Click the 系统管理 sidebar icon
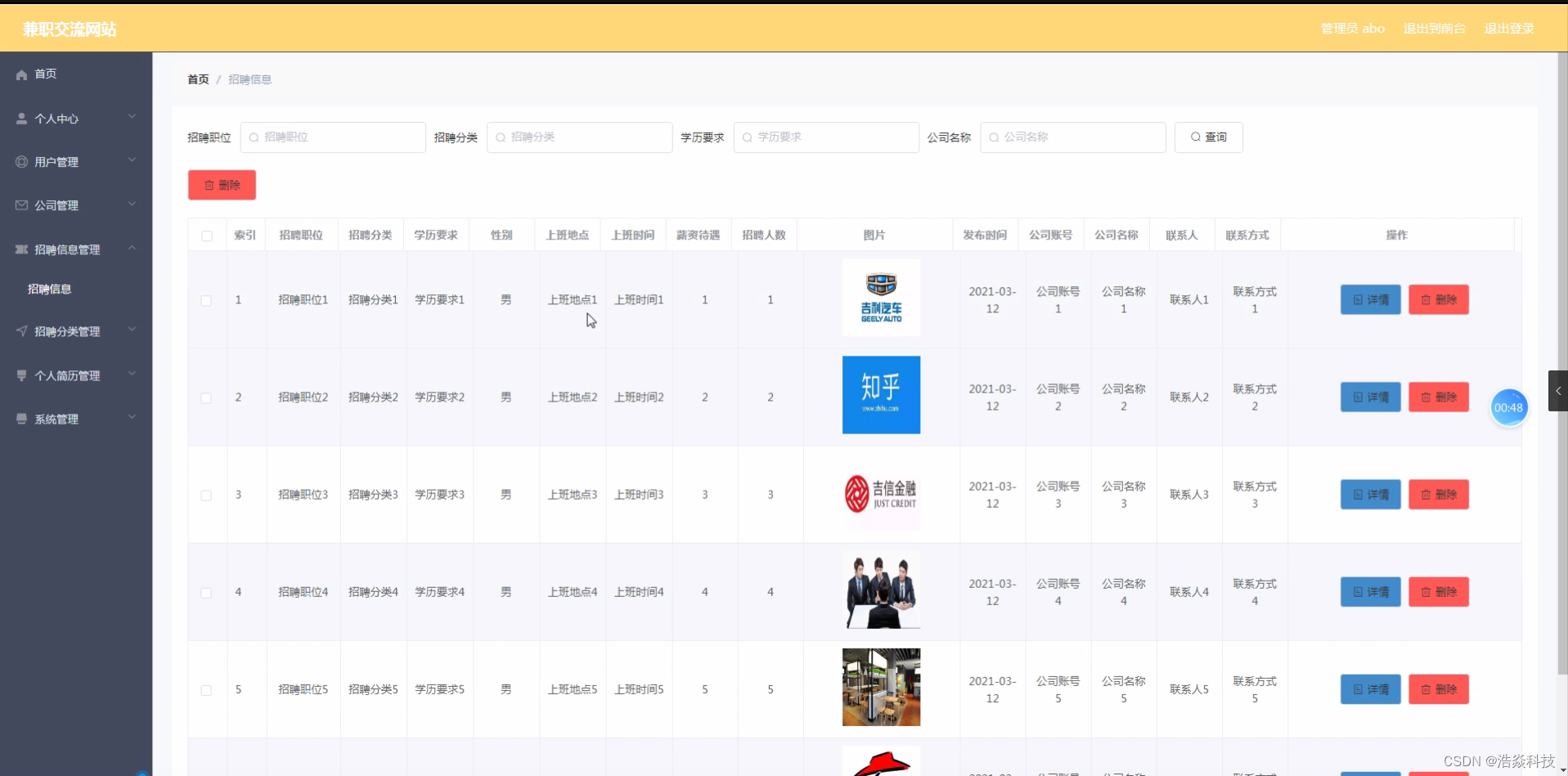Viewport: 1568px width, 776px height. point(20,418)
